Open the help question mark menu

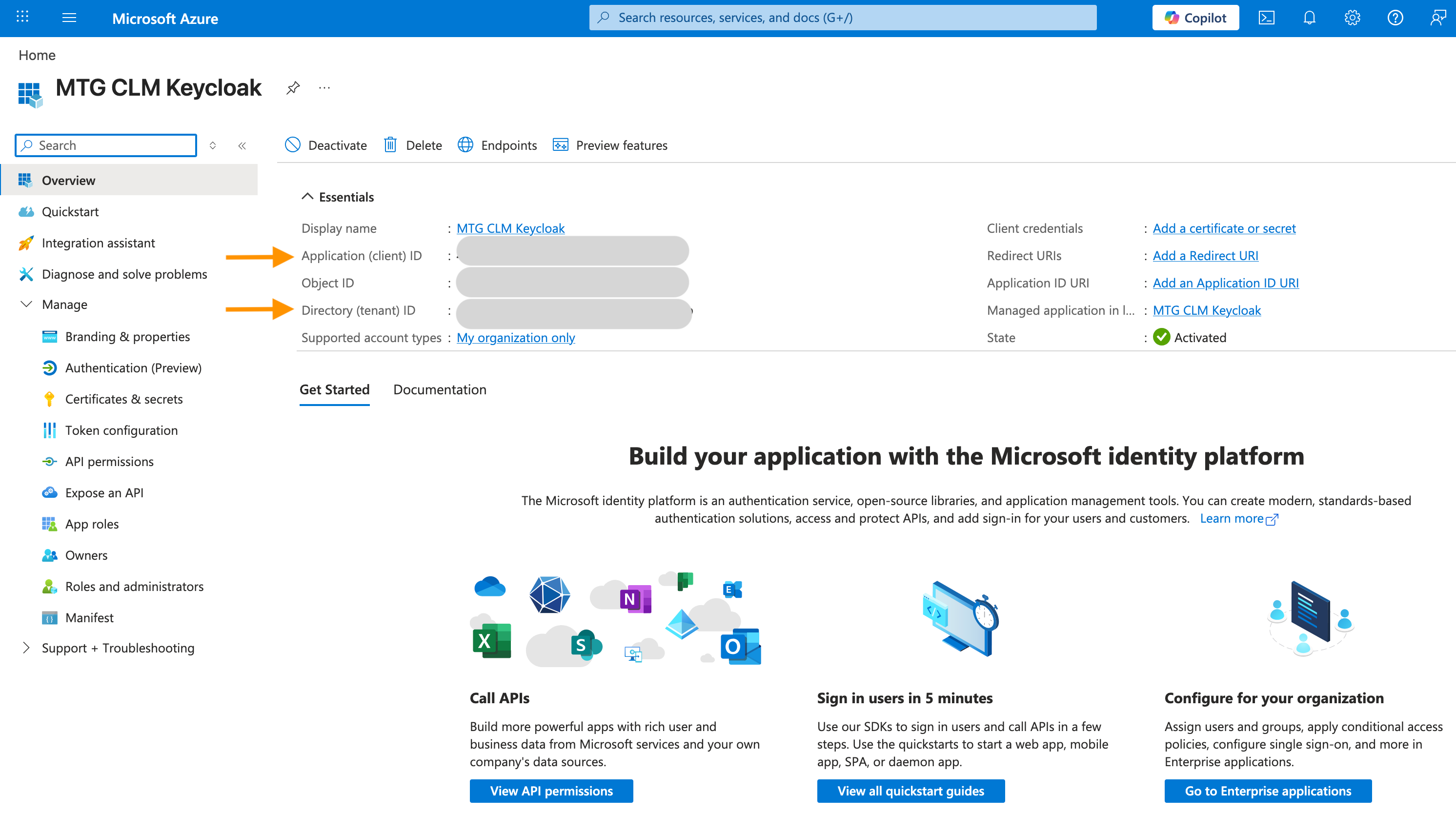click(x=1395, y=18)
